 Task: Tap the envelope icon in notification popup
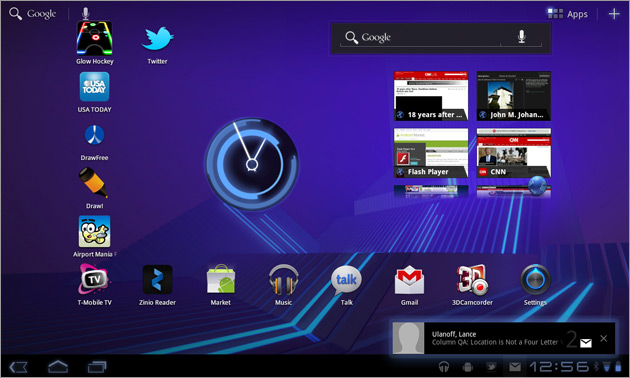tap(586, 343)
